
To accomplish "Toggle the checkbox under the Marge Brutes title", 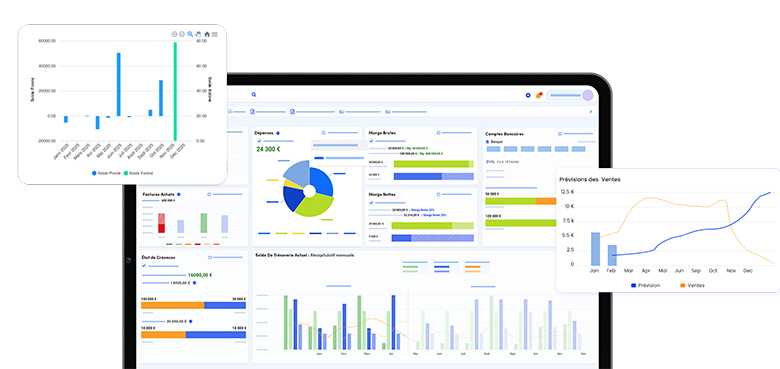I will pyautogui.click(x=371, y=141).
